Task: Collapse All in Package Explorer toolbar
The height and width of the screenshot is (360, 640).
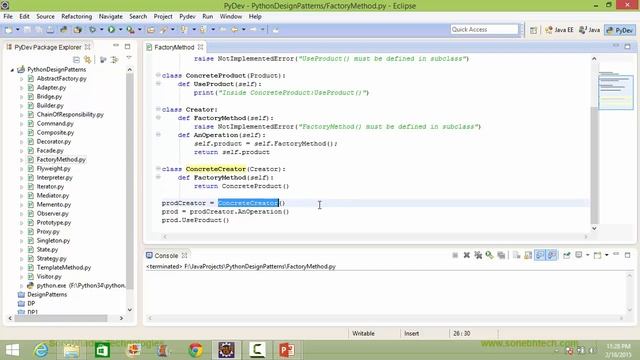Action: click(76, 60)
